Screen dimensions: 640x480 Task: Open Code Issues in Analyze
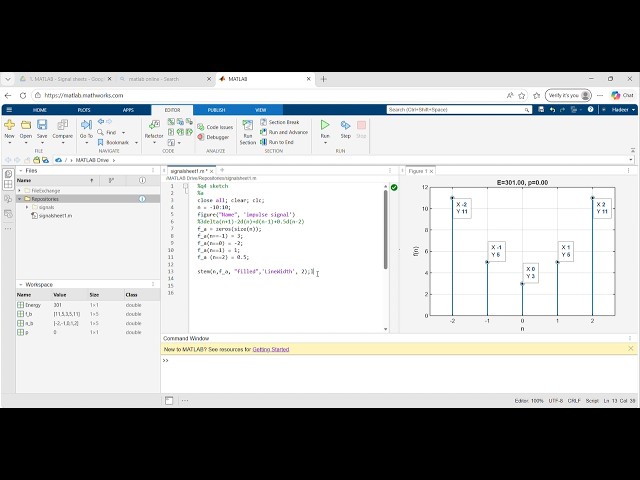(215, 127)
